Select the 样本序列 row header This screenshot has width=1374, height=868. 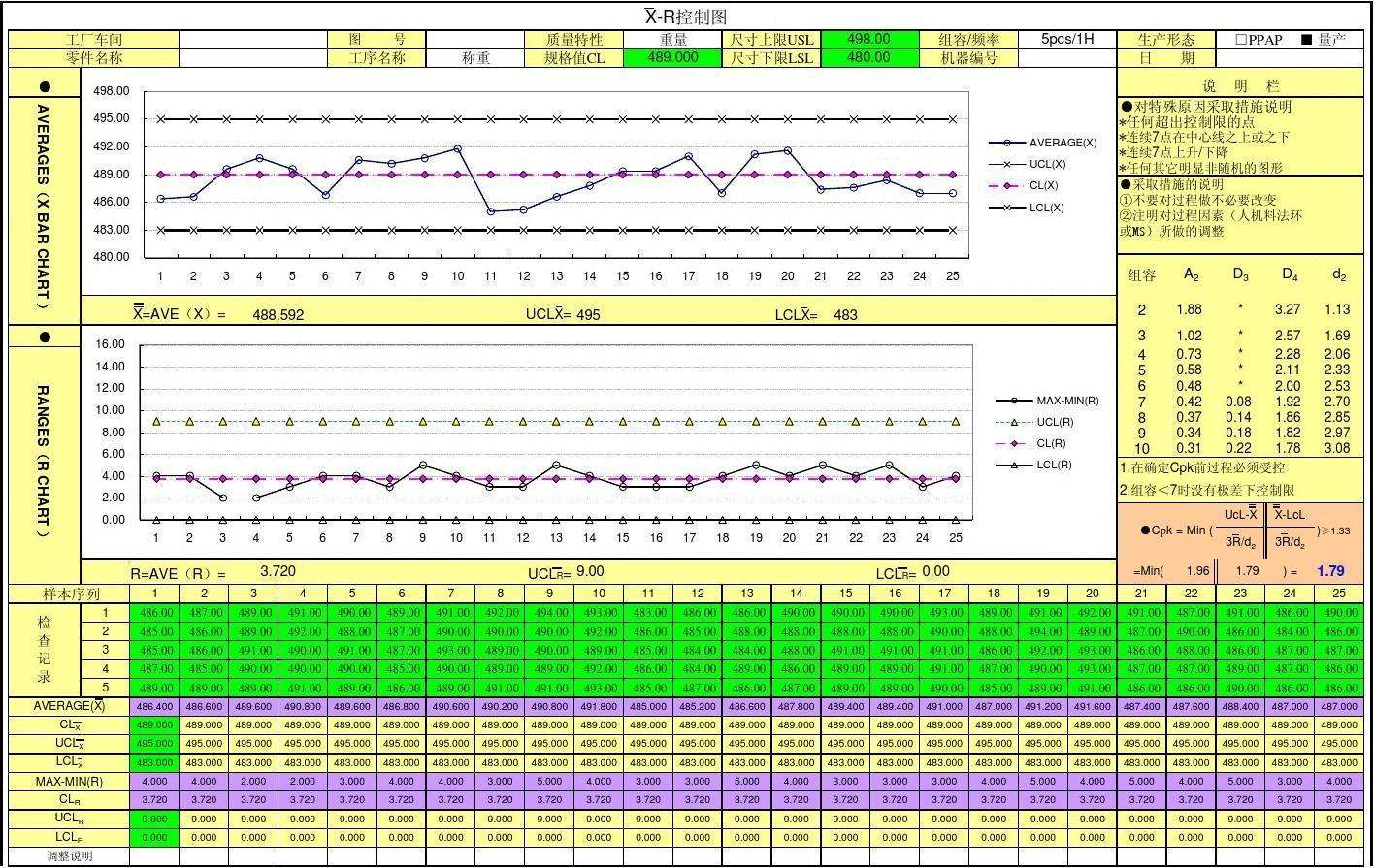tap(70, 594)
